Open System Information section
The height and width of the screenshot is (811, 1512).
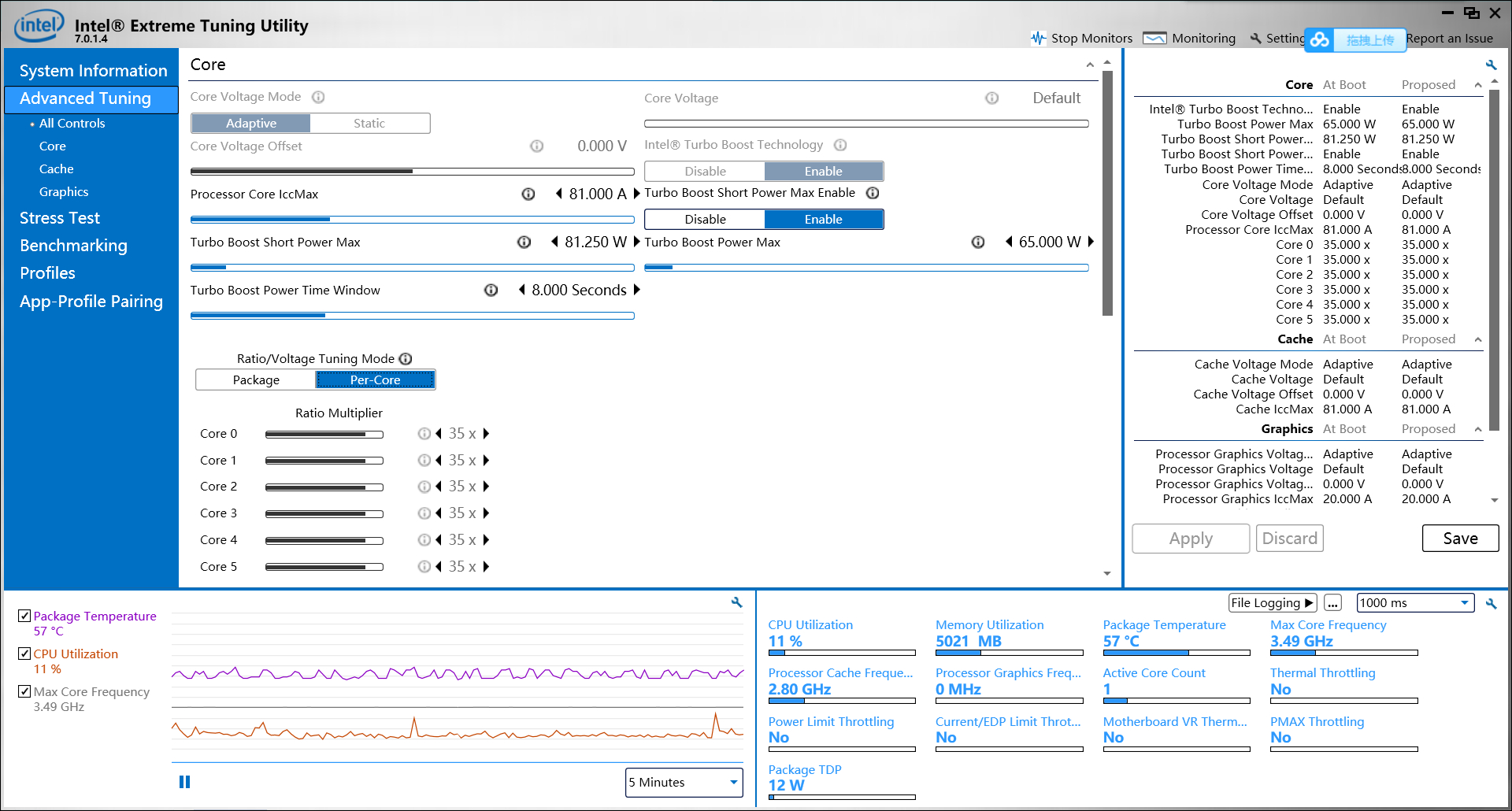coord(93,70)
